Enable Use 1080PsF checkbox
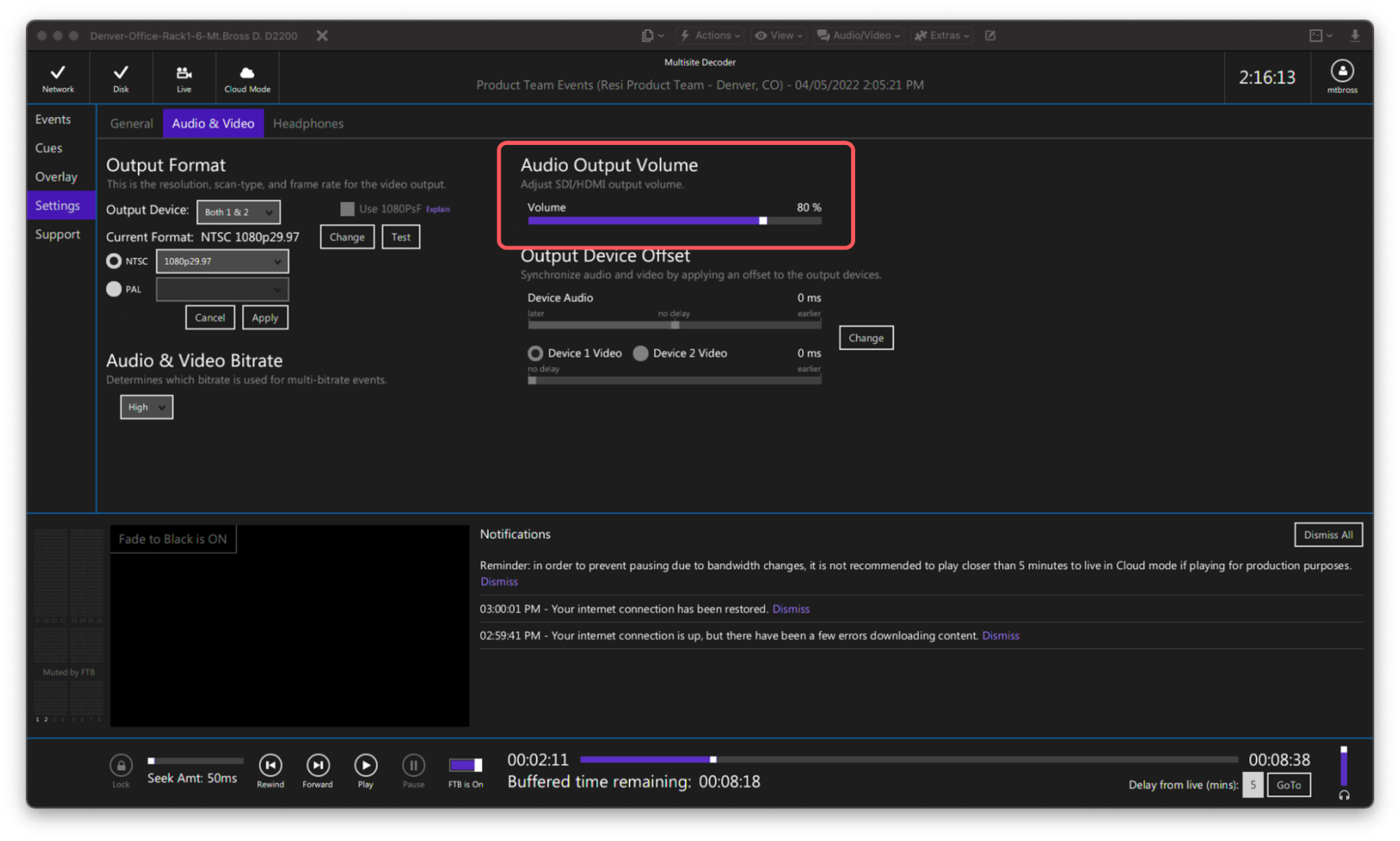Viewport: 1400px width, 841px height. [347, 209]
